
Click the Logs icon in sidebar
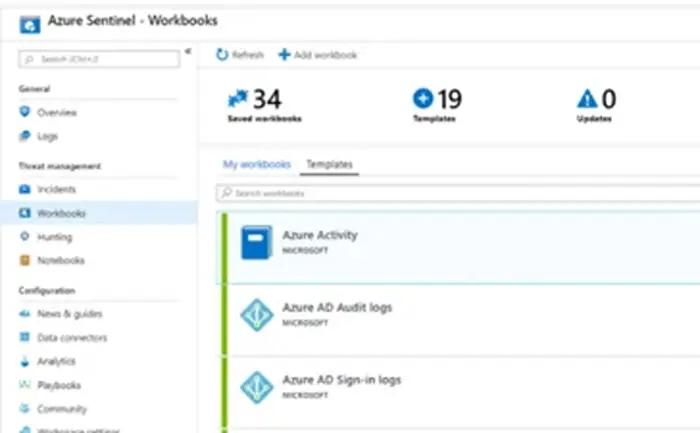[x=25, y=136]
